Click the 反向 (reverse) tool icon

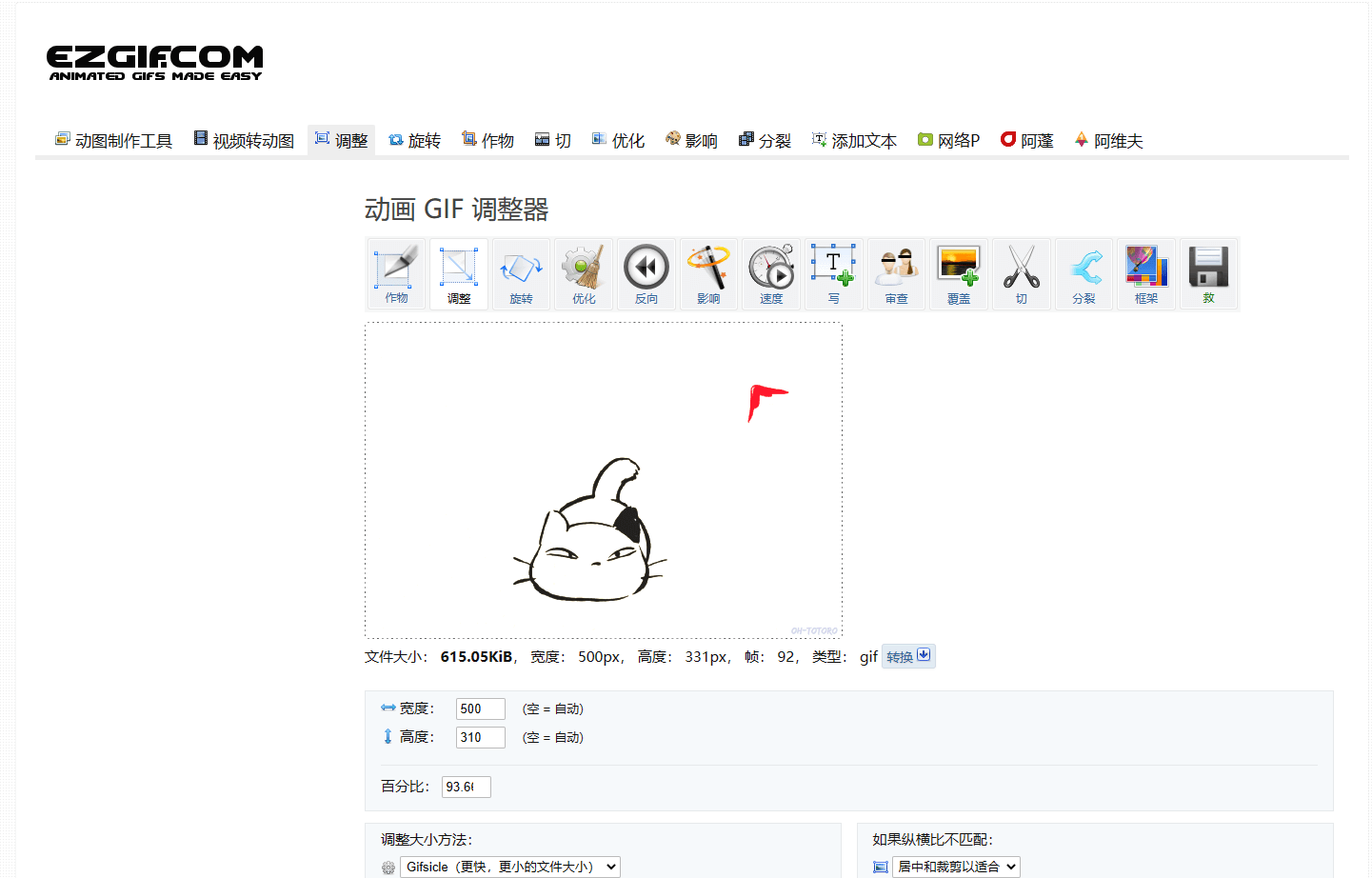(x=646, y=273)
